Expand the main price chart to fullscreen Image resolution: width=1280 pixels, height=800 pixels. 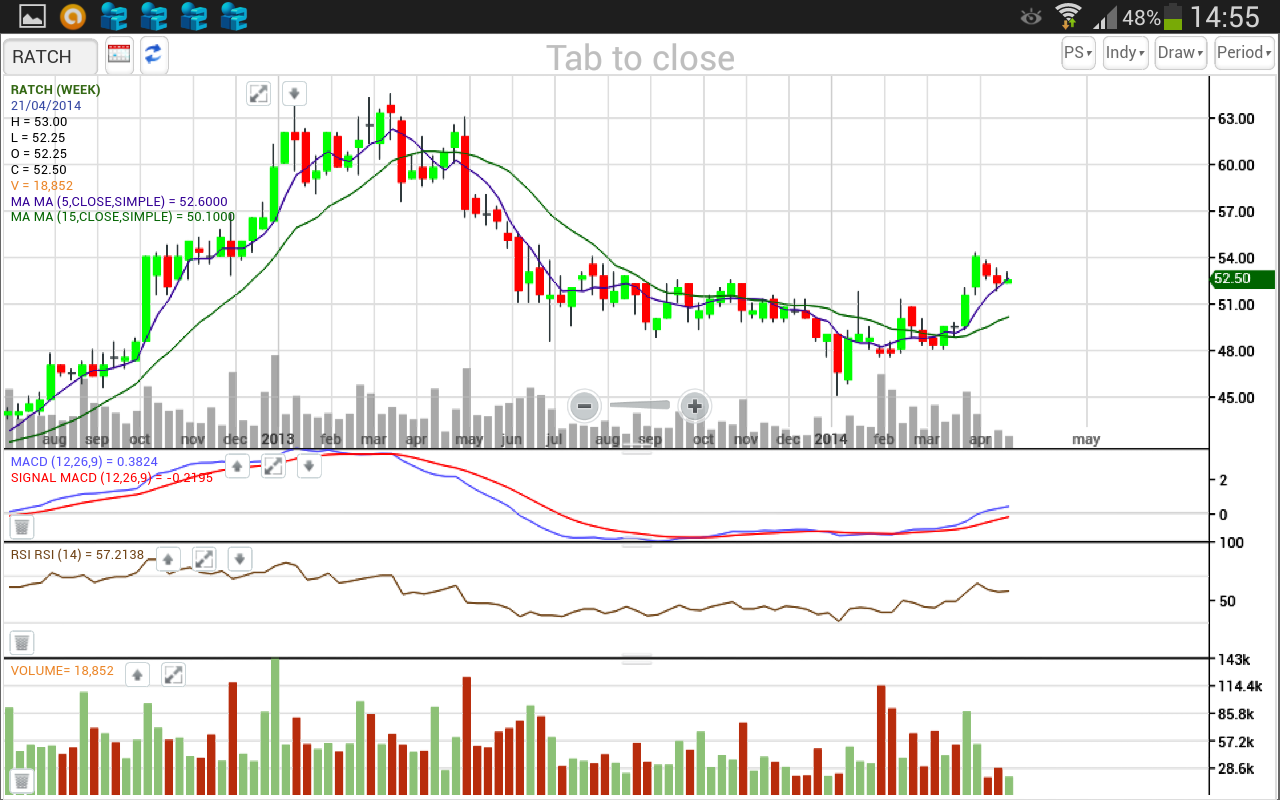point(259,94)
